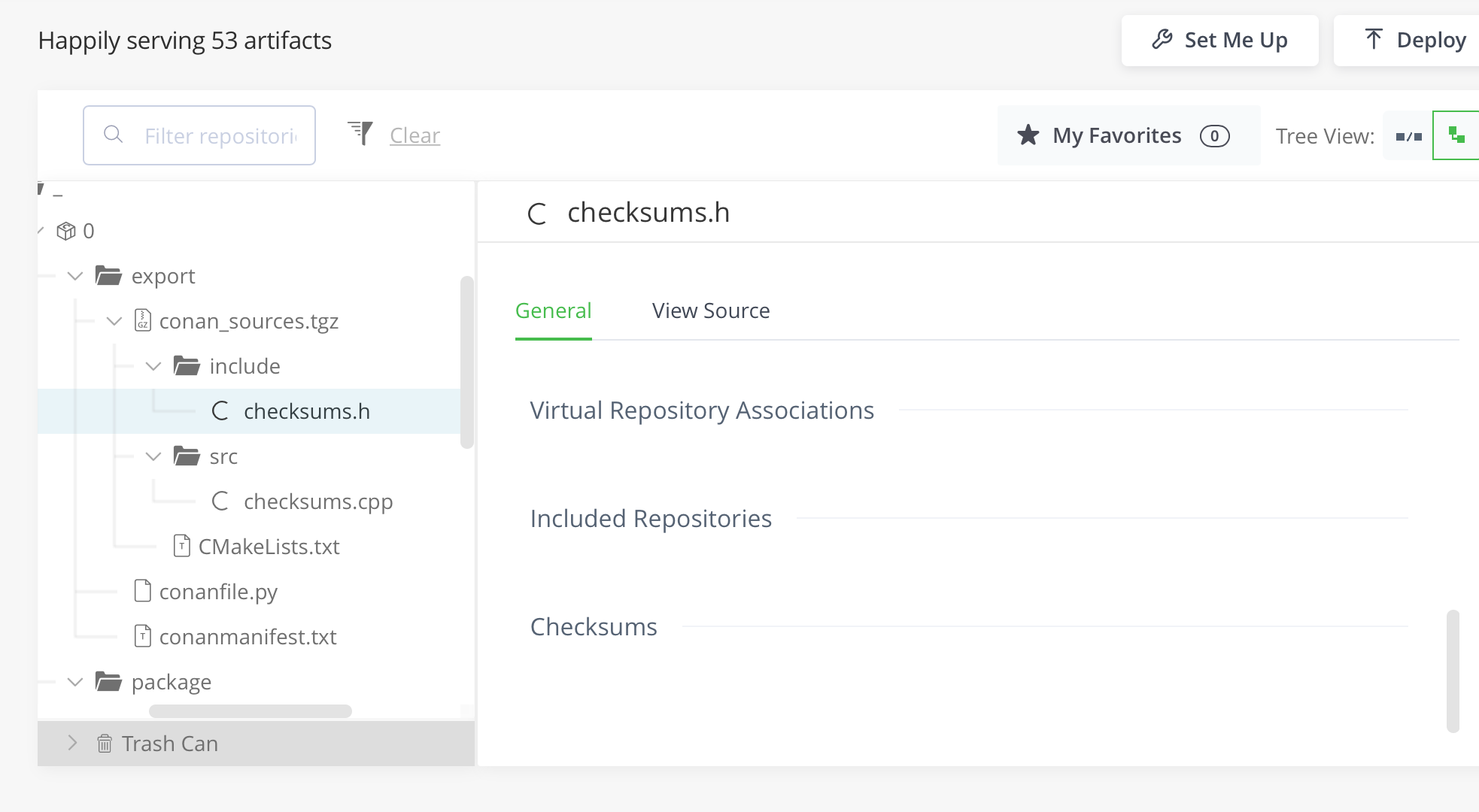Click the filter funnel icon beside Clear
1479x812 pixels.
click(360, 133)
